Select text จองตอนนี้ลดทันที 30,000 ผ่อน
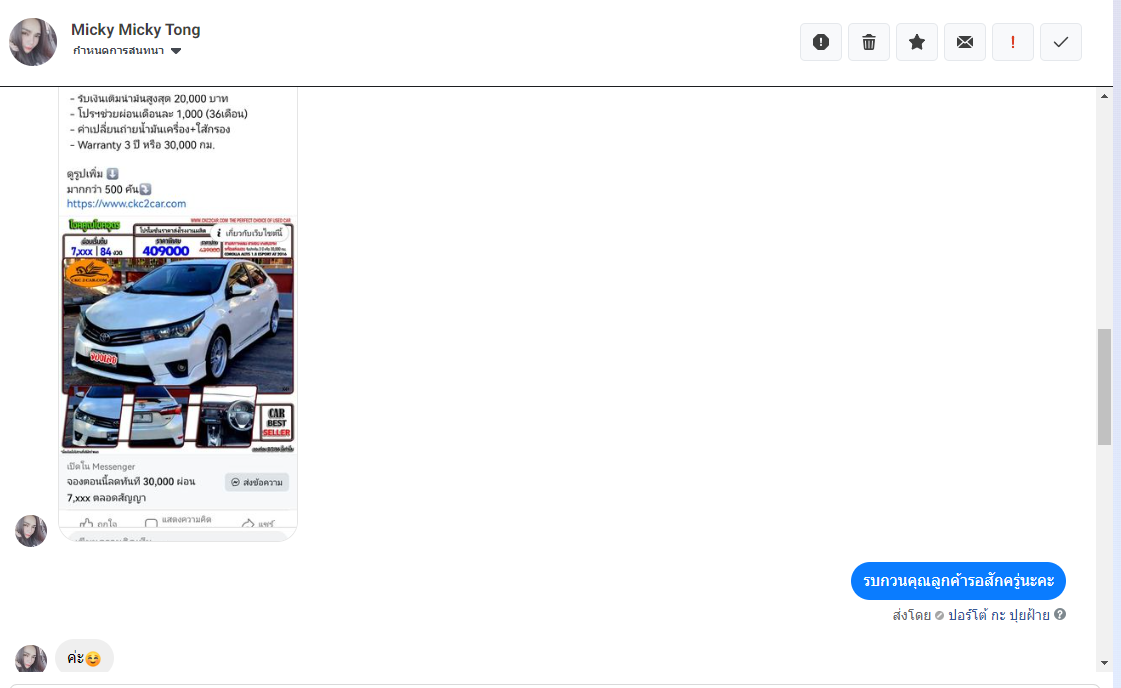Screen dimensions: 1121x688 (131, 481)
